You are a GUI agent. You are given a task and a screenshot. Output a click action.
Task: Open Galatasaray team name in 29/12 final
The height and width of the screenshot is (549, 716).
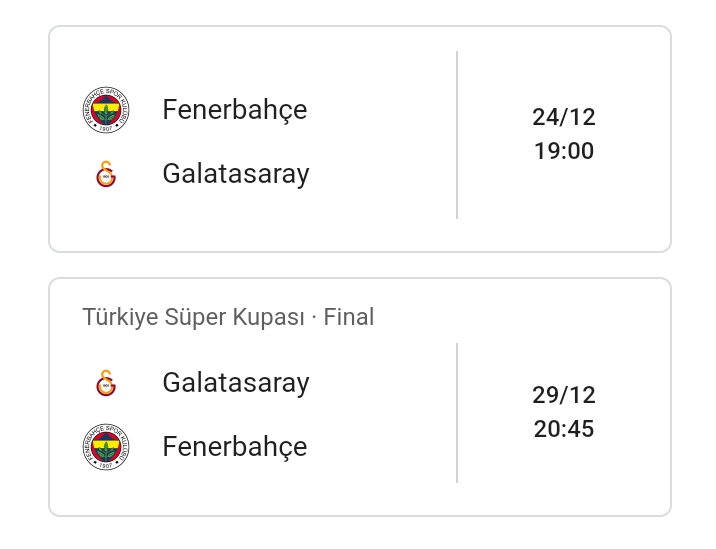(x=236, y=383)
